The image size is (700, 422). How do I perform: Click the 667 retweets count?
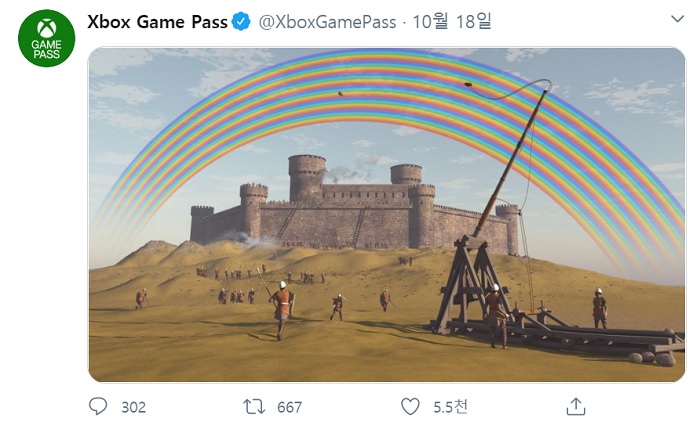tap(289, 407)
